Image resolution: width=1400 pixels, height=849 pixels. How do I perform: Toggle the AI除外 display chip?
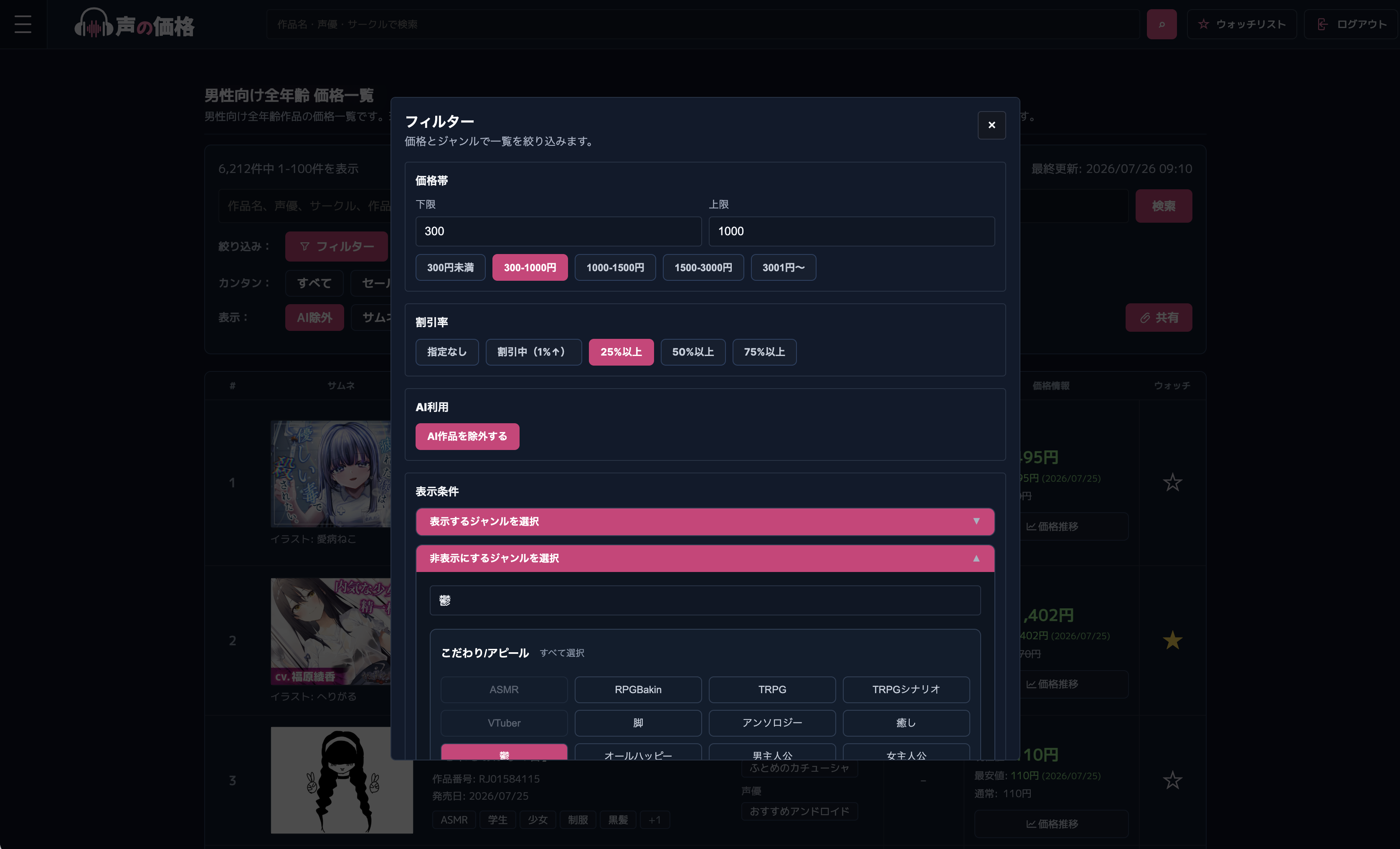(x=314, y=317)
